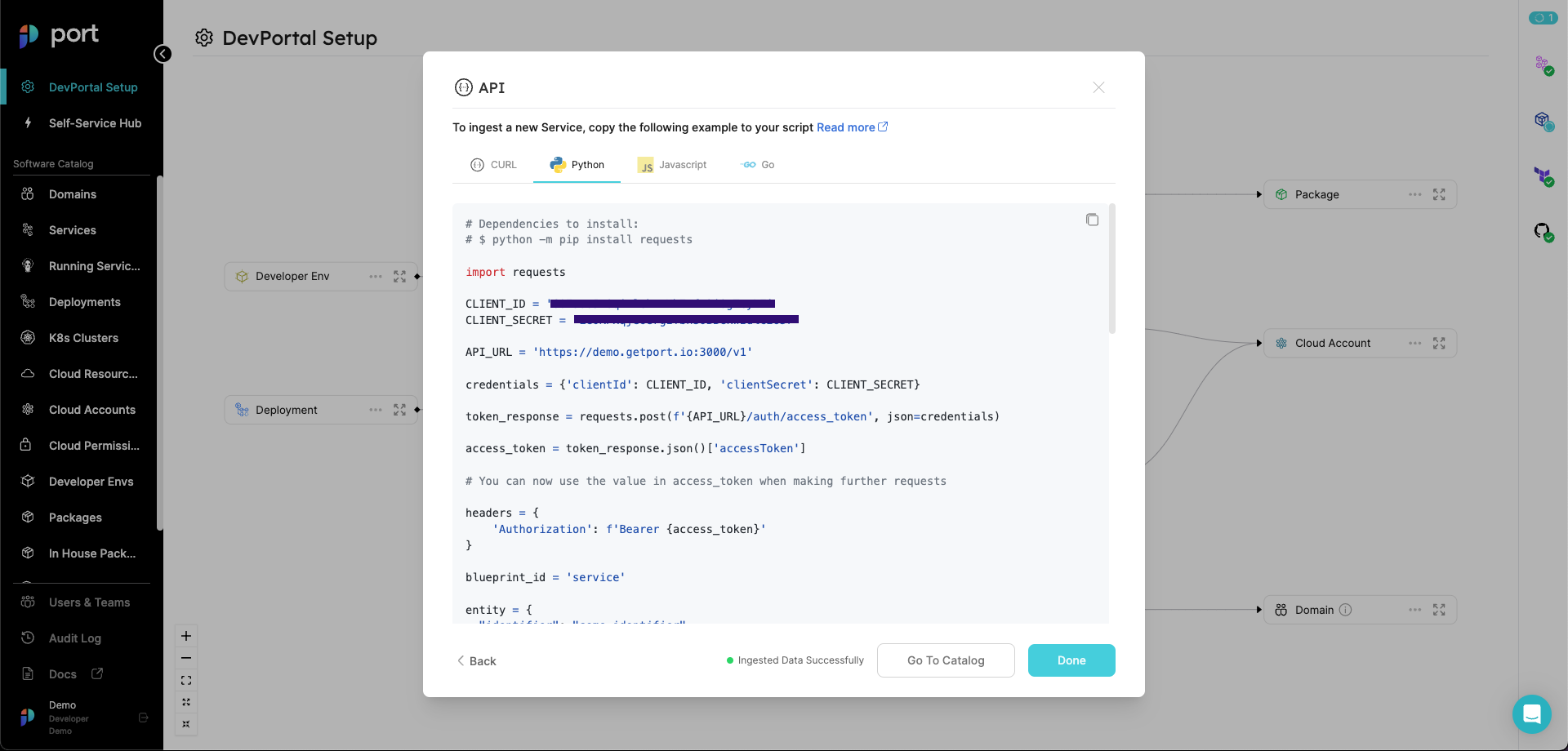Click the first right-rail integration icon
The height and width of the screenshot is (751, 1568).
click(1543, 65)
